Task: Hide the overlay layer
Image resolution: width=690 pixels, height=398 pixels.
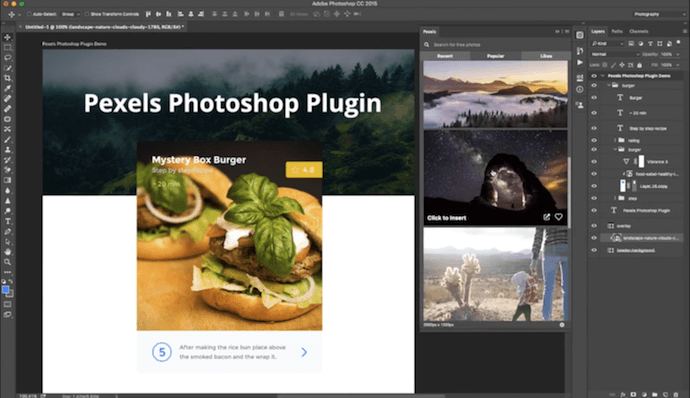Action: point(594,226)
